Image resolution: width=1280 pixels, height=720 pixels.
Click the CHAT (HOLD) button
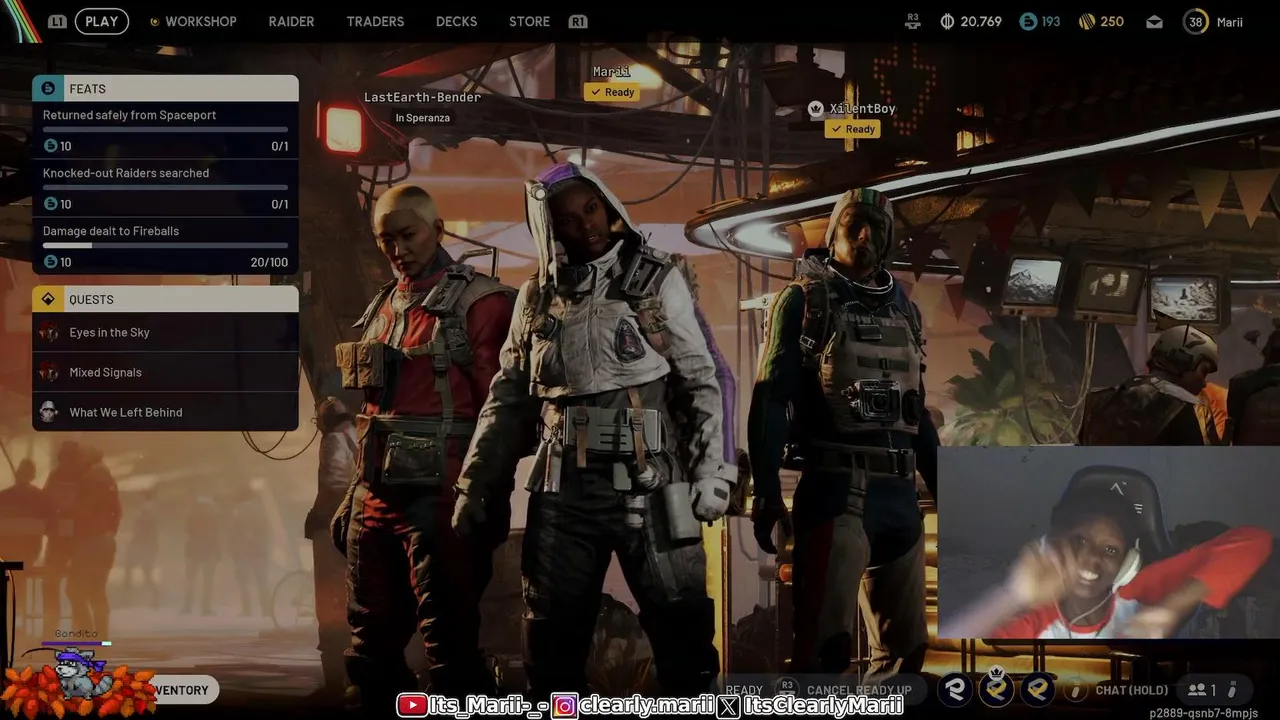pos(1131,690)
